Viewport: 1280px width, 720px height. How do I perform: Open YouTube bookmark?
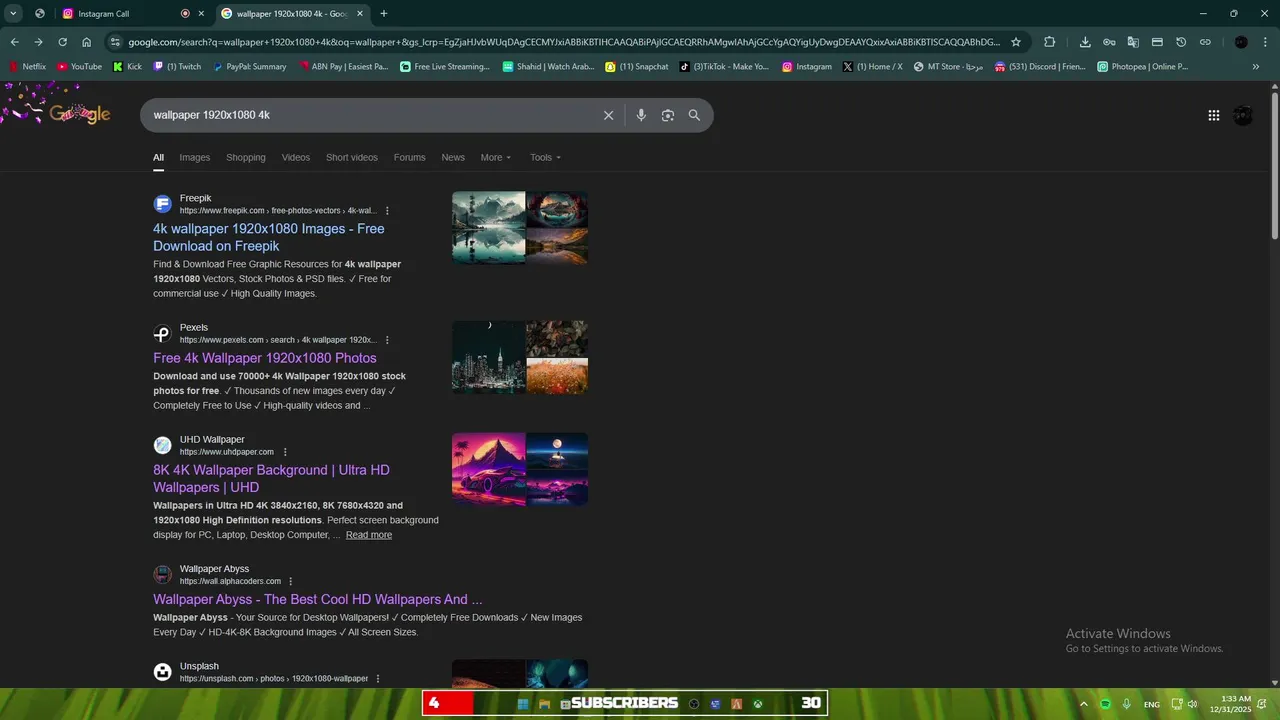click(79, 66)
